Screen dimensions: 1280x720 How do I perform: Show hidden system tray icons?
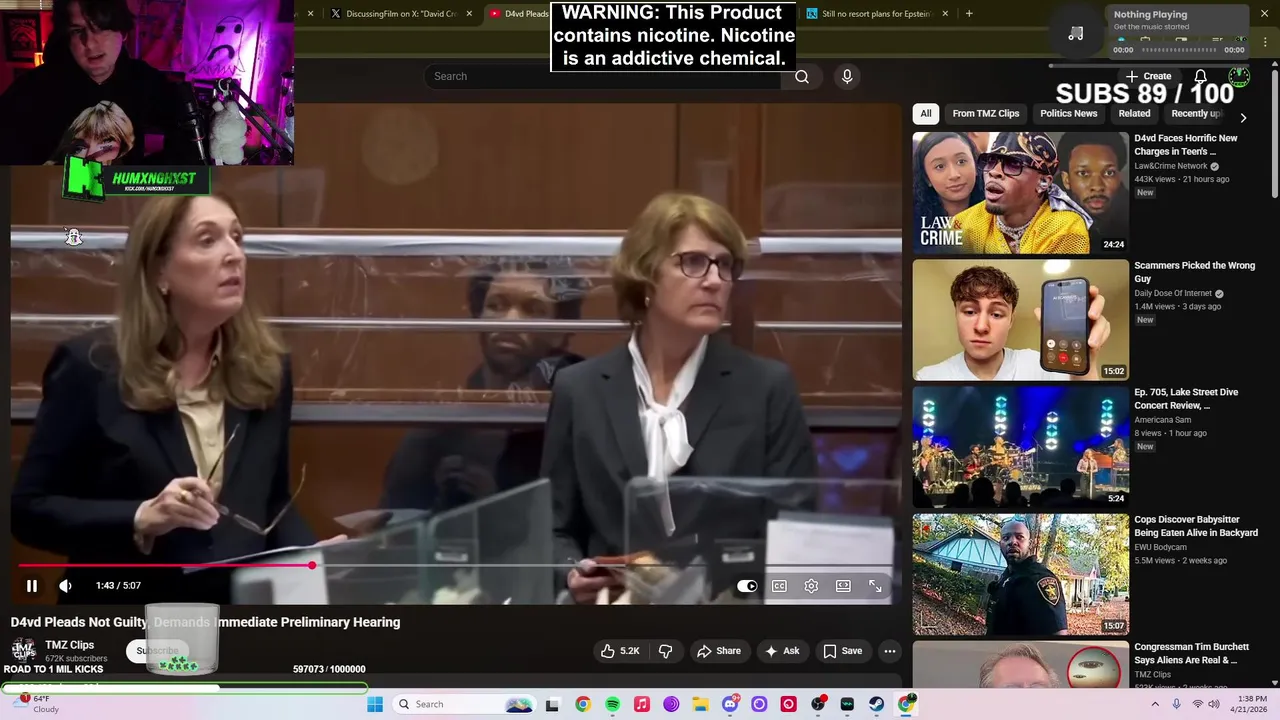(1155, 704)
